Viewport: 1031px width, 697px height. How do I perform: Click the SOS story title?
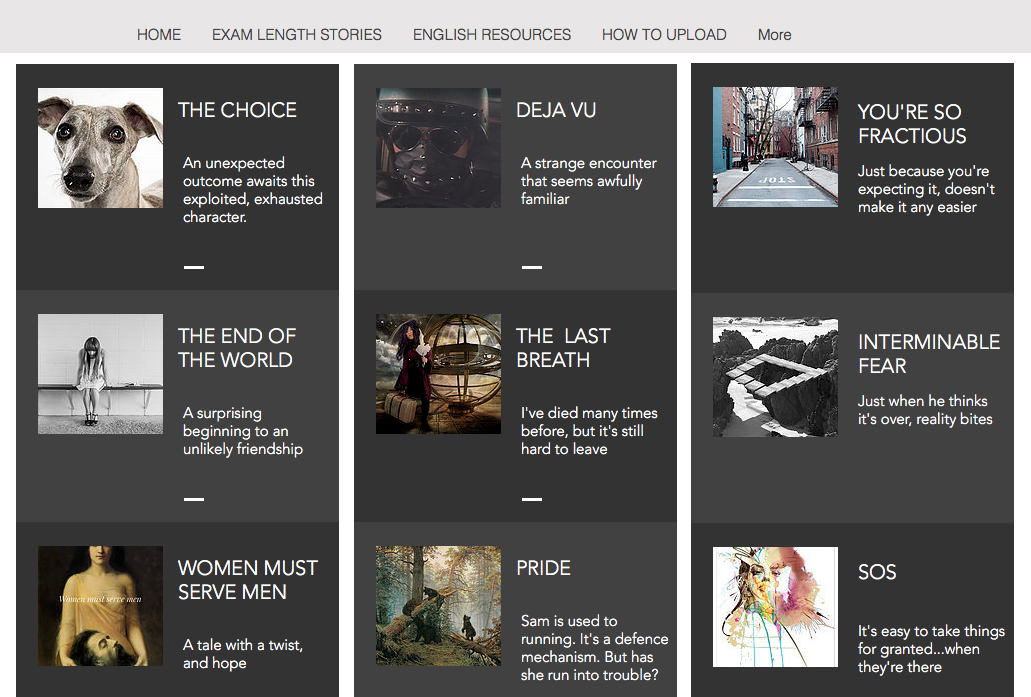tap(877, 572)
